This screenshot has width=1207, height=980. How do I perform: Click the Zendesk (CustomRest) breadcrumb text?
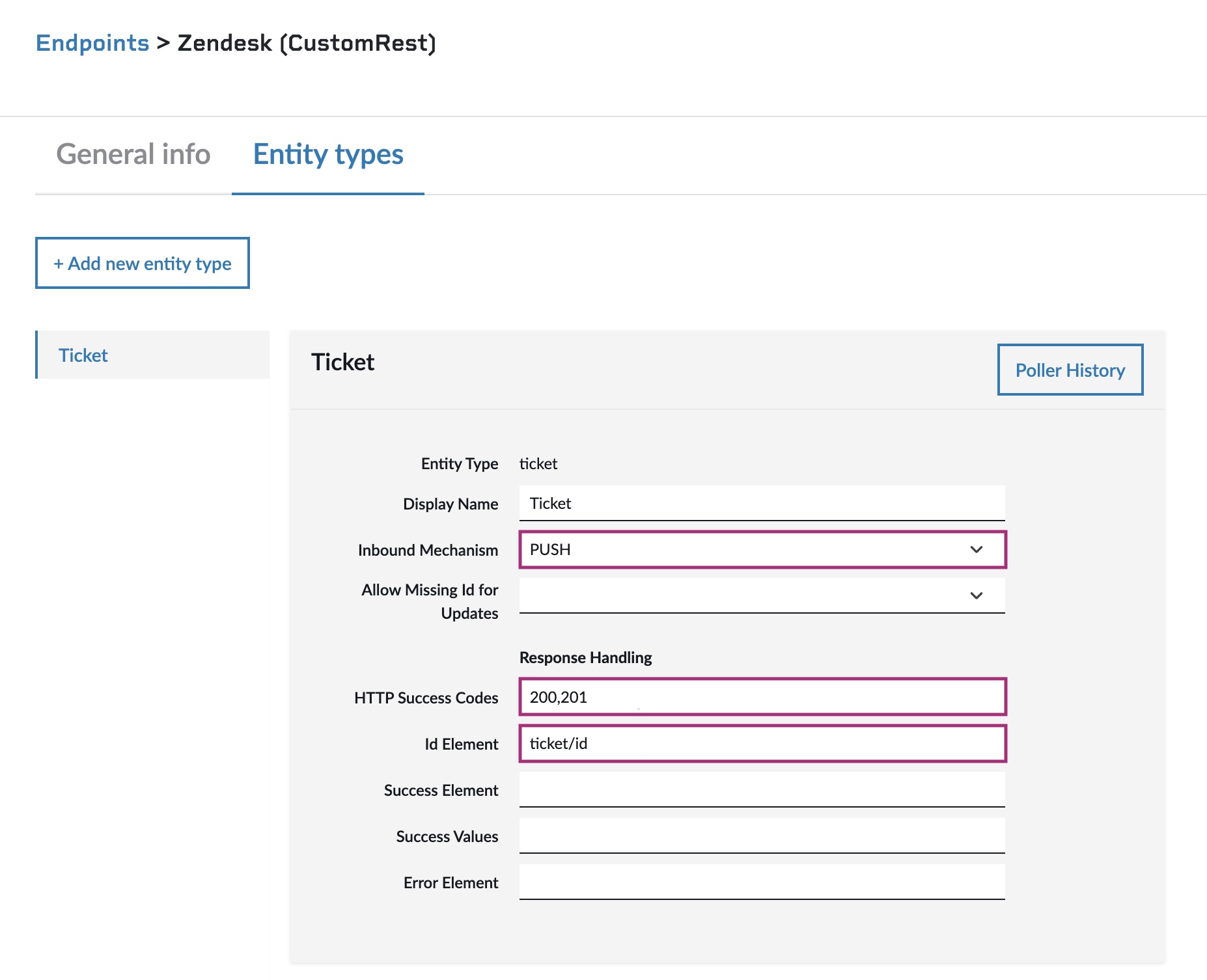click(x=307, y=43)
